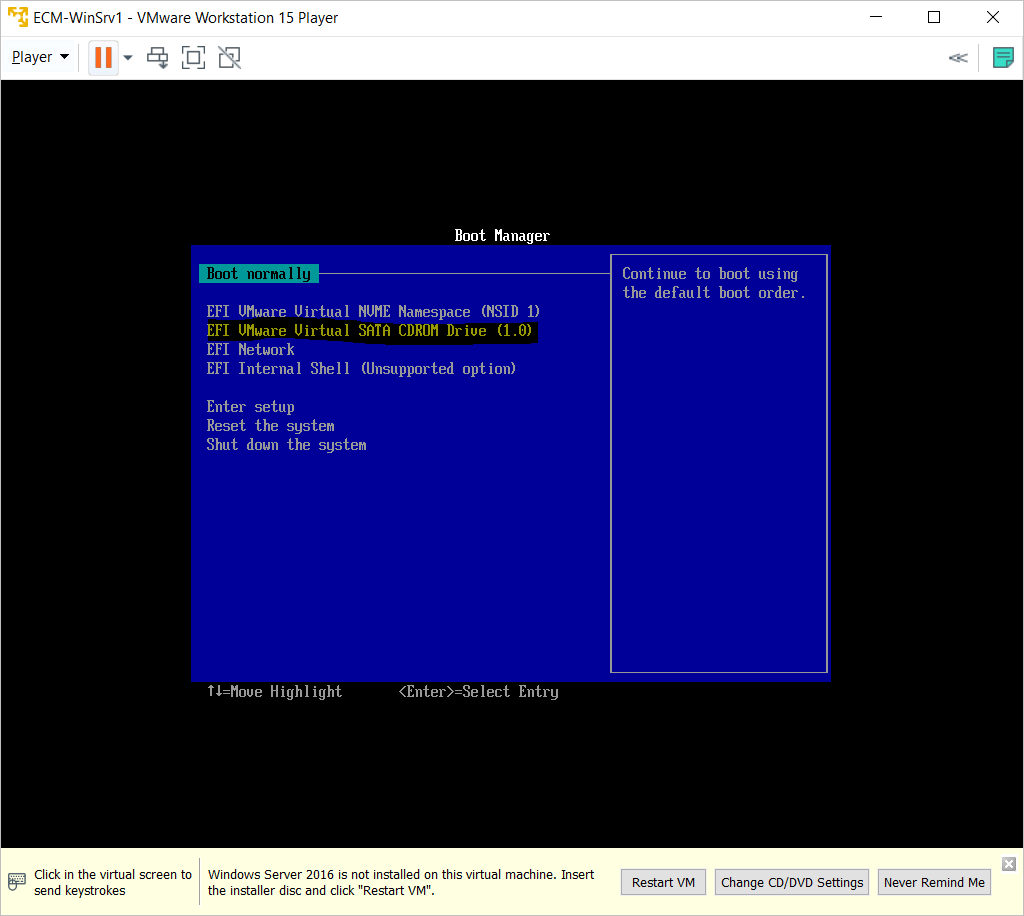Image resolution: width=1024 pixels, height=916 pixels.
Task: Click the <Enter>=Select Entry hint
Action: coord(478,691)
